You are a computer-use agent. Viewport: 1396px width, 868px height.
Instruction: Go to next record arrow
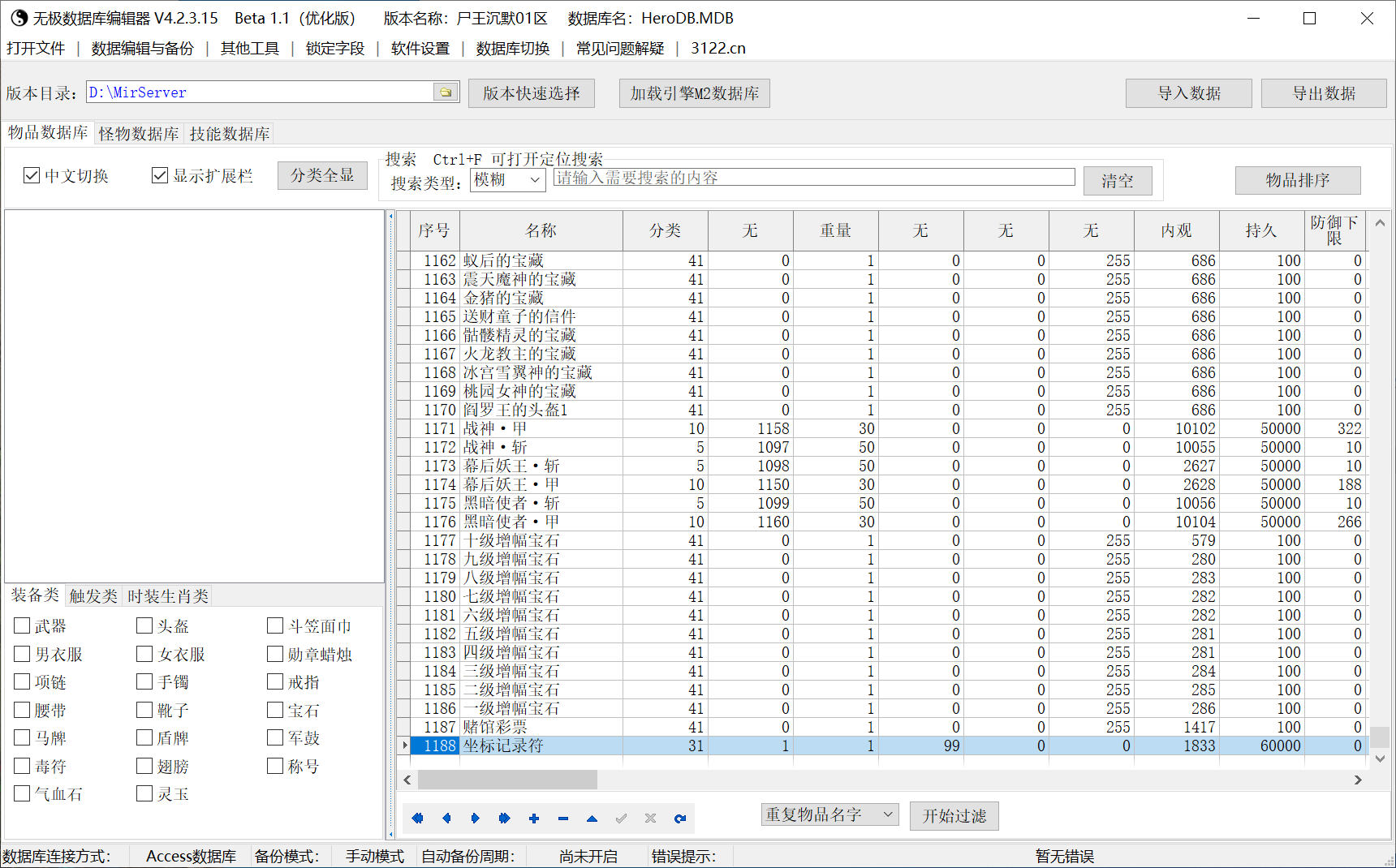476,819
